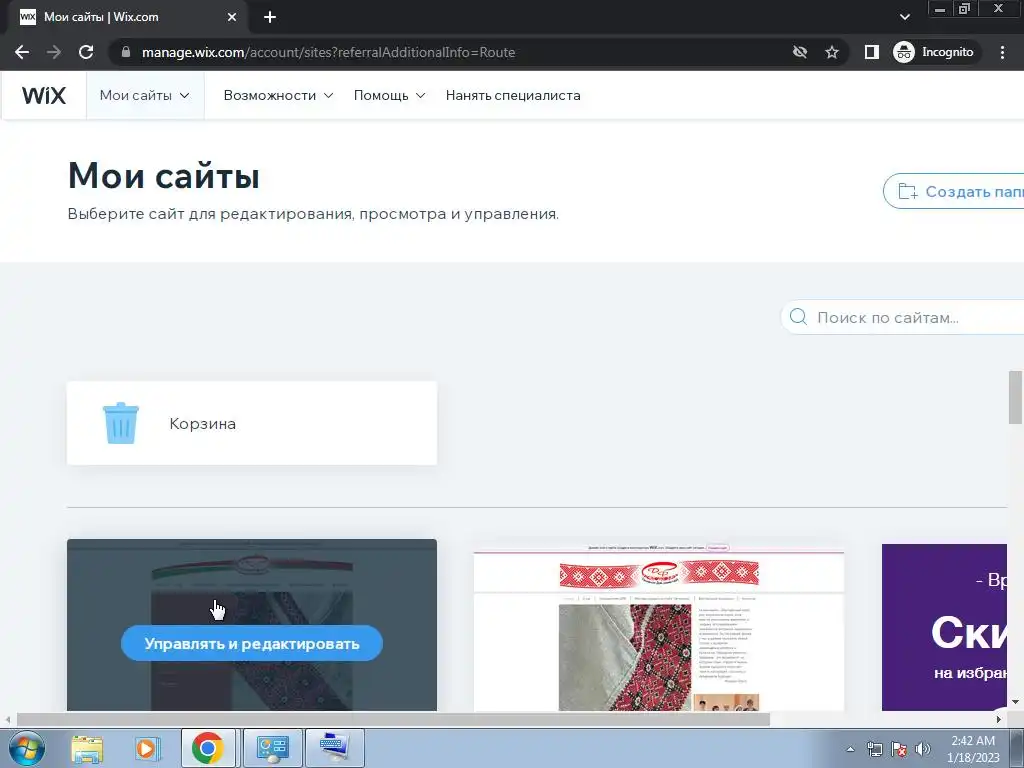Open the Корзина card
This screenshot has width=1024, height=768.
pyautogui.click(x=251, y=423)
